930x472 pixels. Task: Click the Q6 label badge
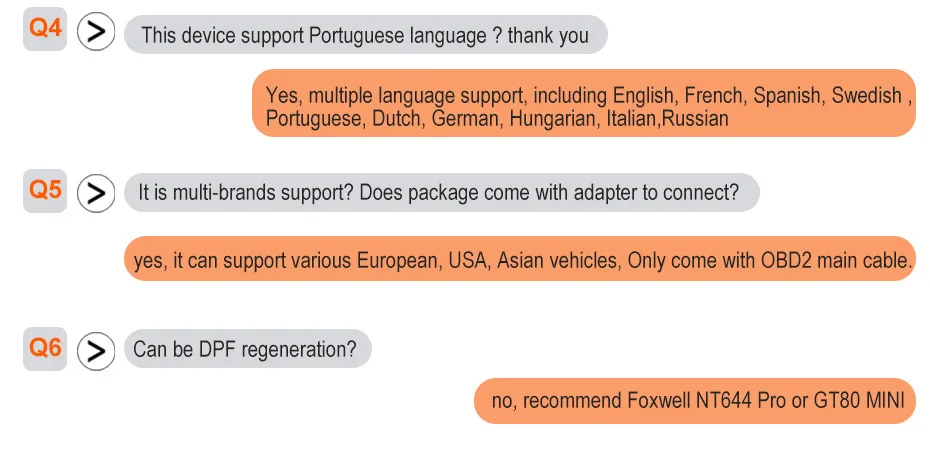[45, 349]
